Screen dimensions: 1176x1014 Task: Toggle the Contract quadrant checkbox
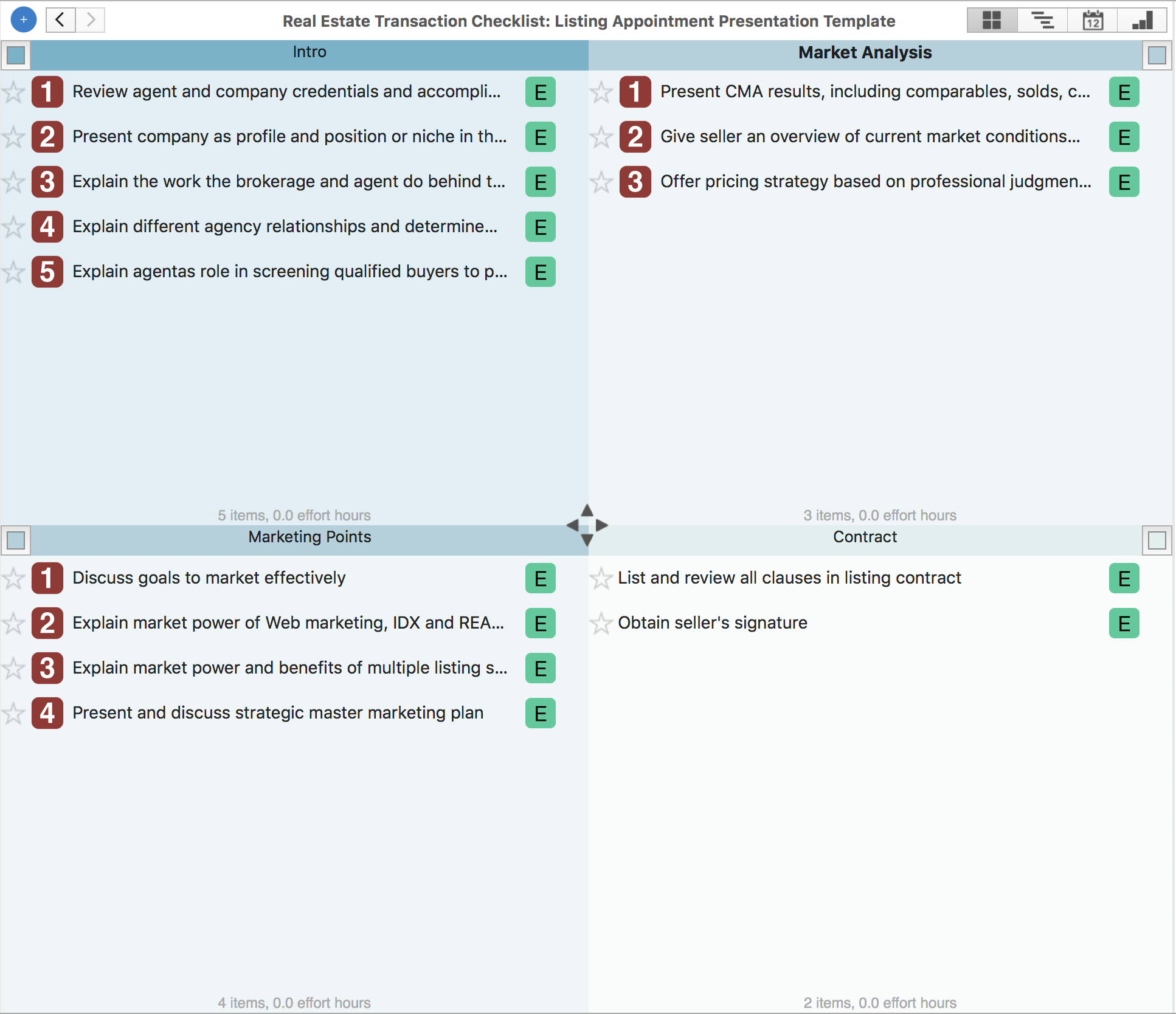coord(1157,540)
